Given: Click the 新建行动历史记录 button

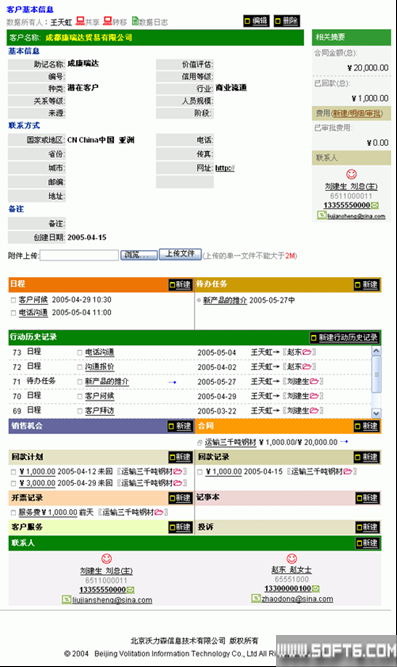Looking at the screenshot, I should [344, 337].
